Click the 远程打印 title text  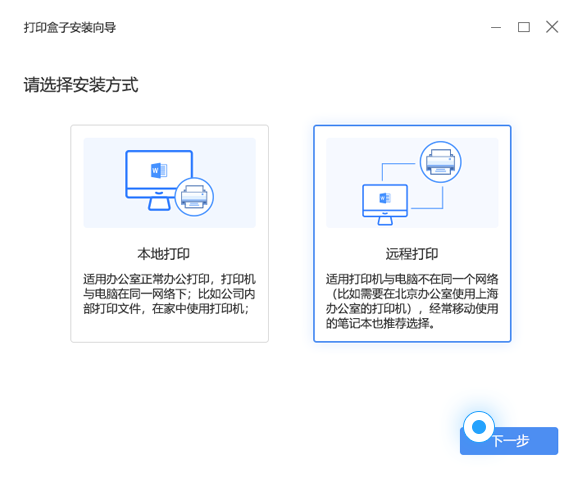(412, 254)
